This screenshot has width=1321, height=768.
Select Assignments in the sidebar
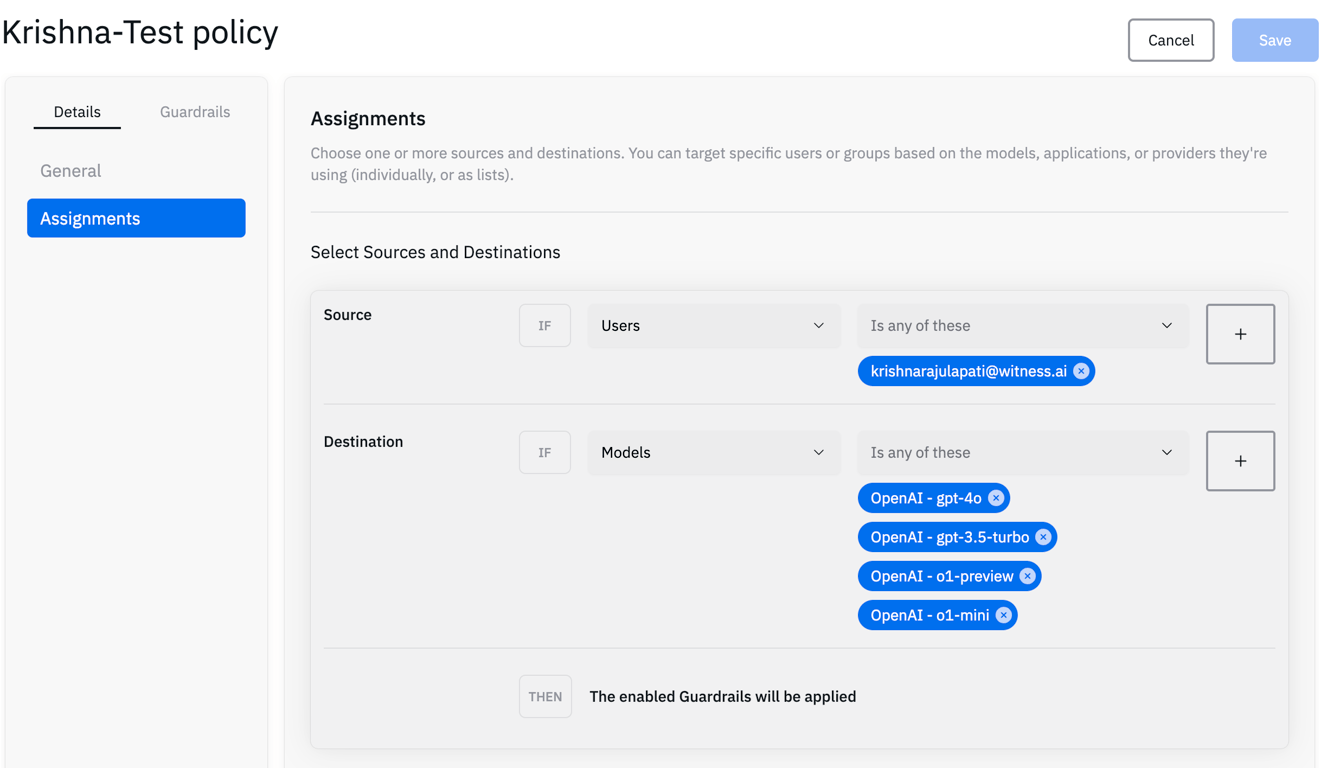click(136, 218)
